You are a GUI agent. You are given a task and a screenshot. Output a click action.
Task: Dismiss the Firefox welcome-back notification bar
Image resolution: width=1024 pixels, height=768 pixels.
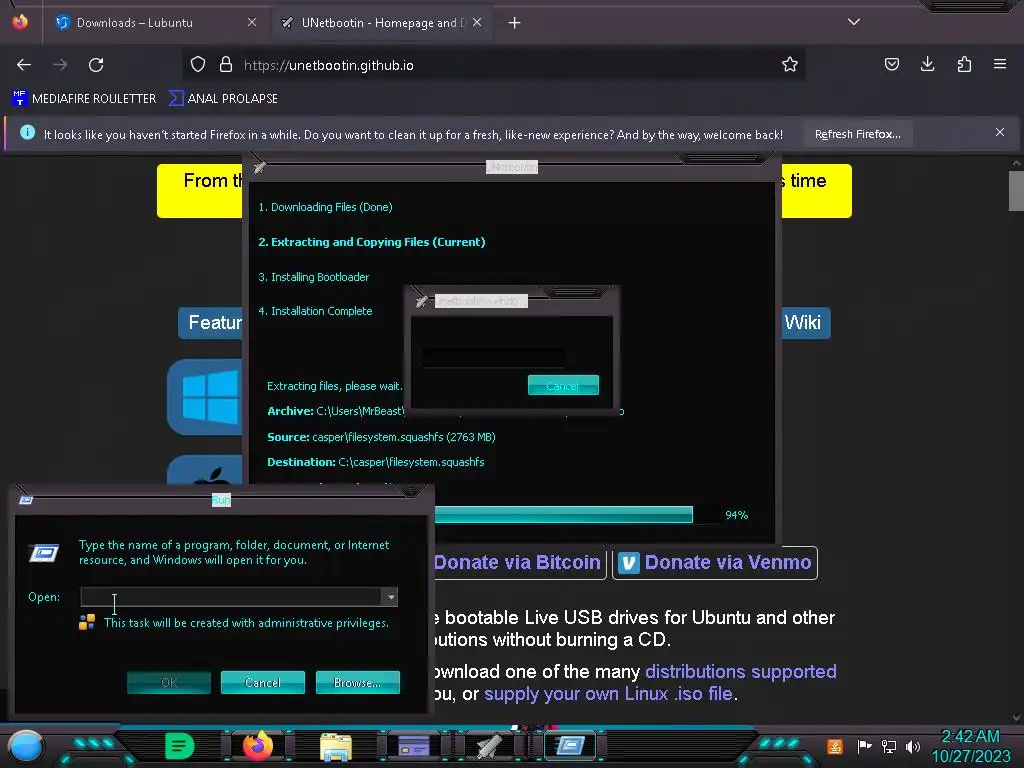tap(1000, 133)
